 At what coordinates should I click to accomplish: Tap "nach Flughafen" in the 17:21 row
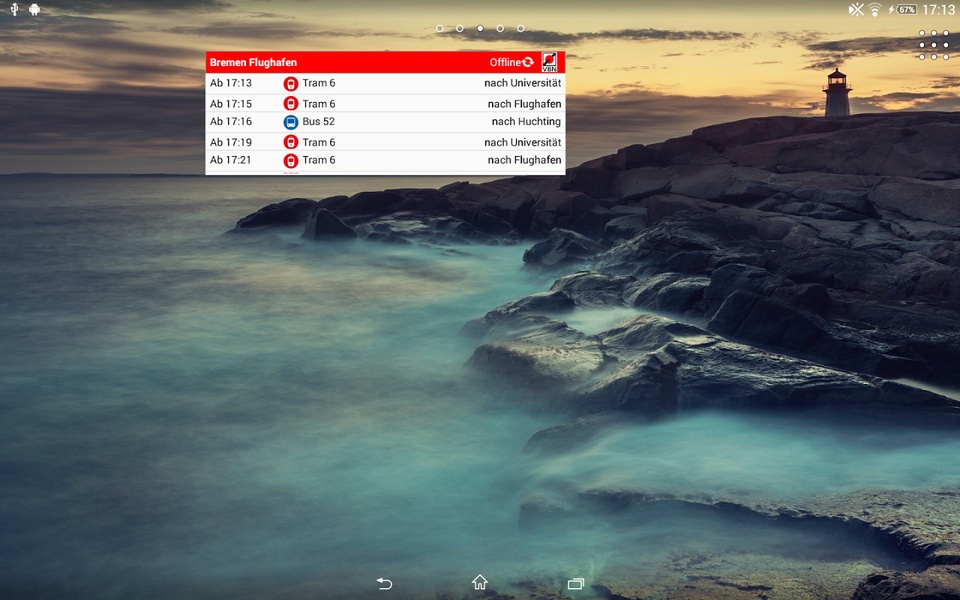point(525,160)
